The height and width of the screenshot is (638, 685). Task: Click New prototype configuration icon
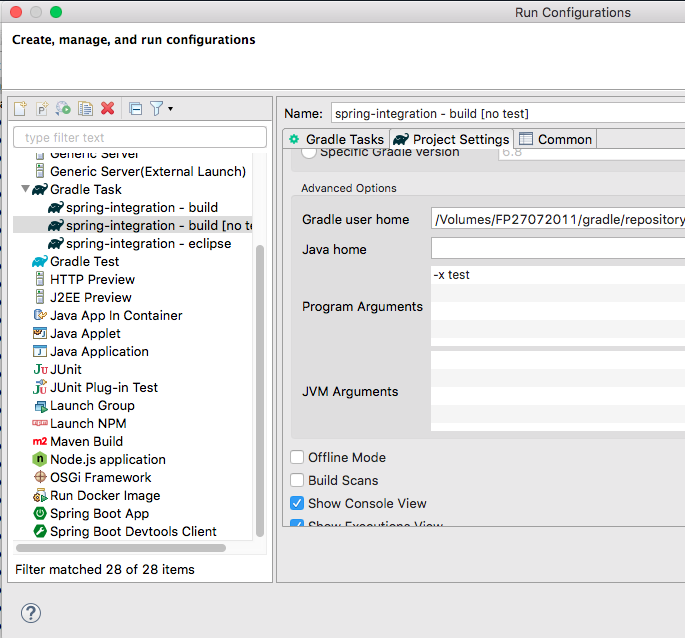point(42,108)
